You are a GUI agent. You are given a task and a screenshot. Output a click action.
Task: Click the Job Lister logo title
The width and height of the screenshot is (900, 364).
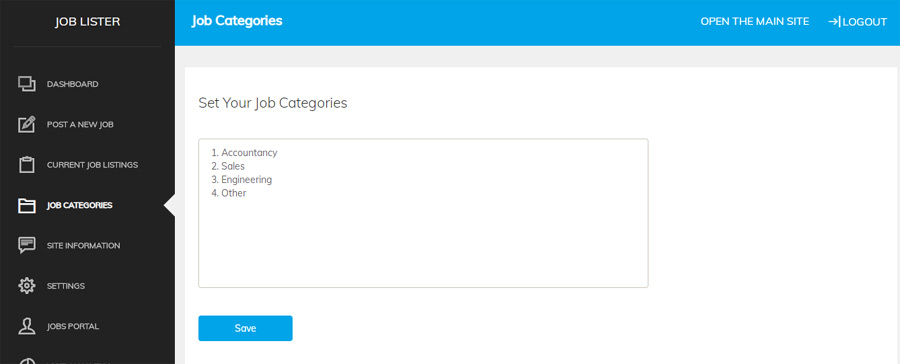coord(87,22)
